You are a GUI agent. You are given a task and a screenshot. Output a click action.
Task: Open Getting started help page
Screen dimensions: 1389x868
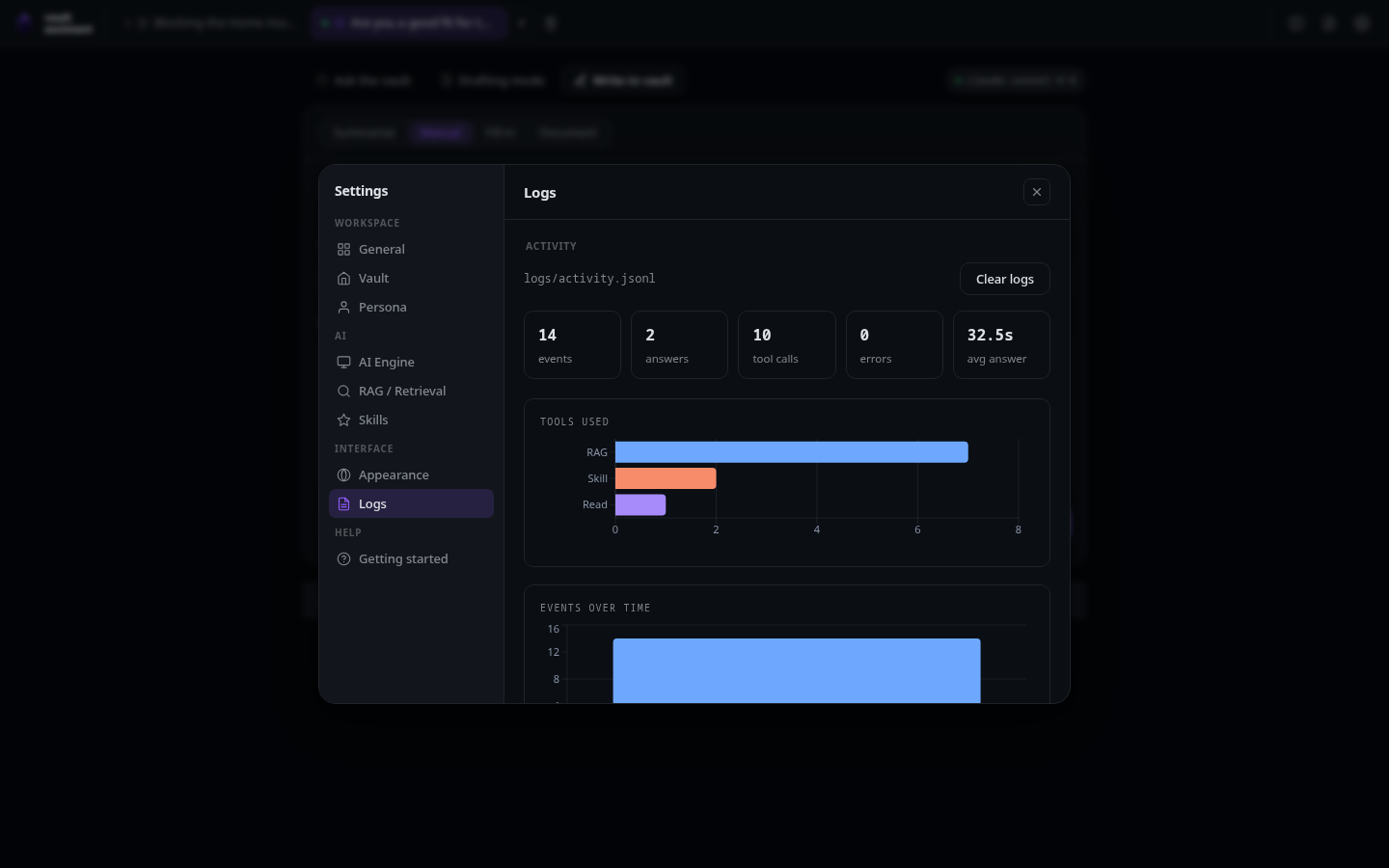click(411, 558)
